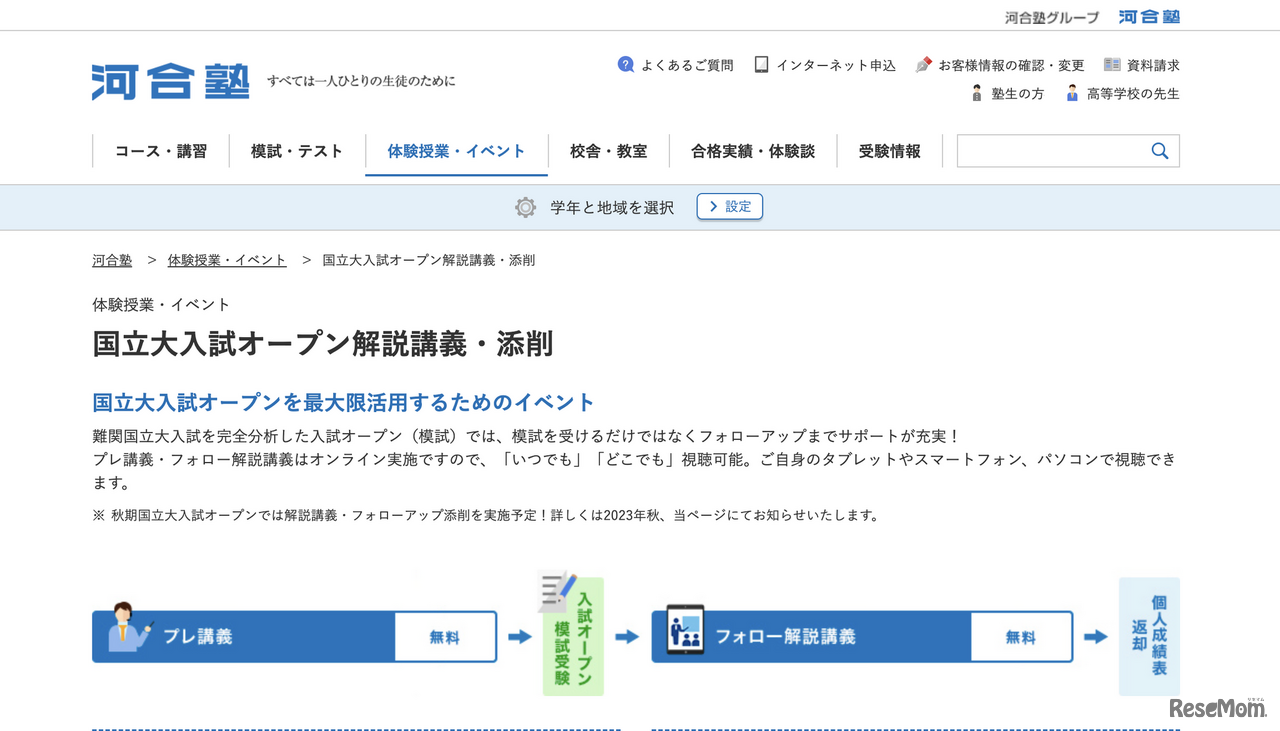Viewport: 1280px width, 731px height.
Task: Open the 模試・テスト menu
Action: 297,151
